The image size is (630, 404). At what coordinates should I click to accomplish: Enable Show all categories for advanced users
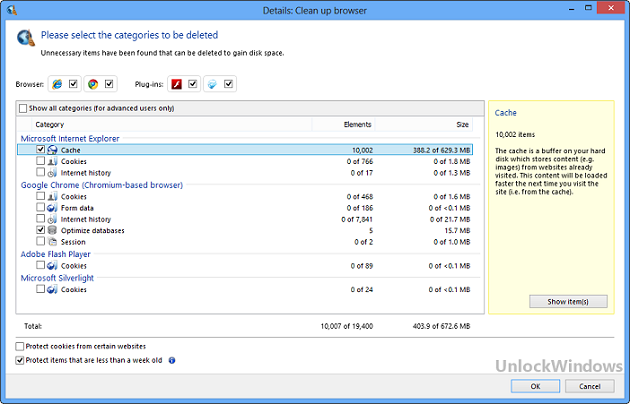tap(23, 108)
